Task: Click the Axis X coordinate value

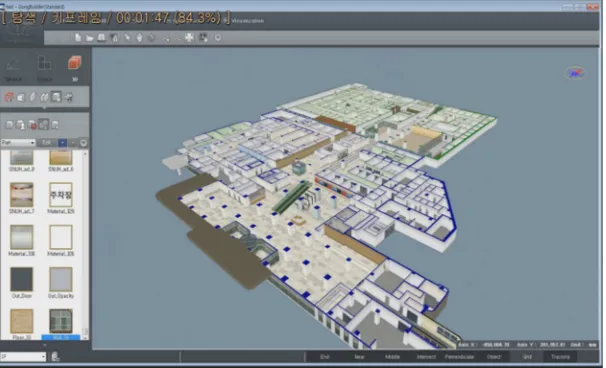Action: coord(496,344)
